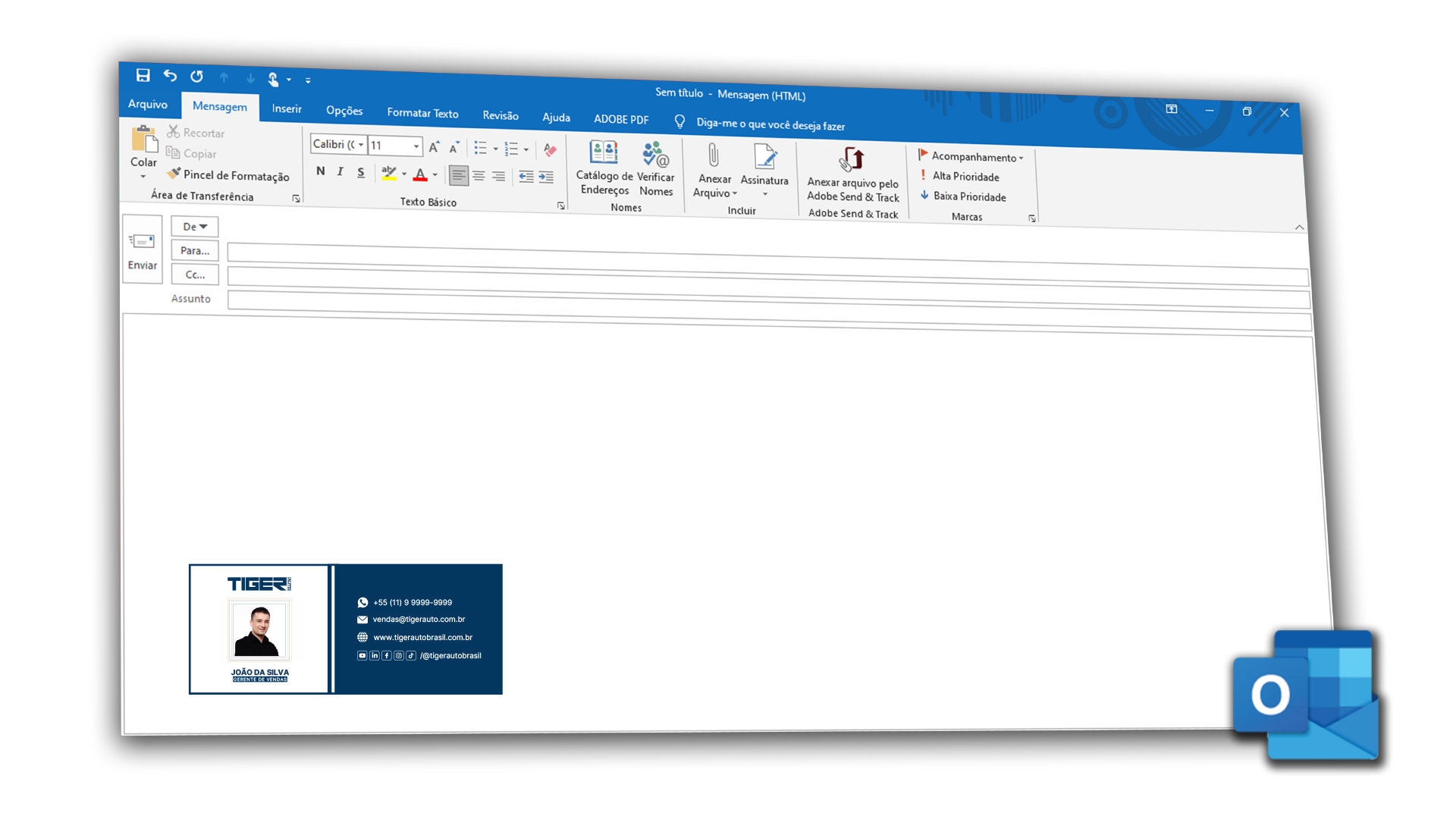Attach file via Adobe Send & Track
The image size is (1456, 819).
coord(851,173)
